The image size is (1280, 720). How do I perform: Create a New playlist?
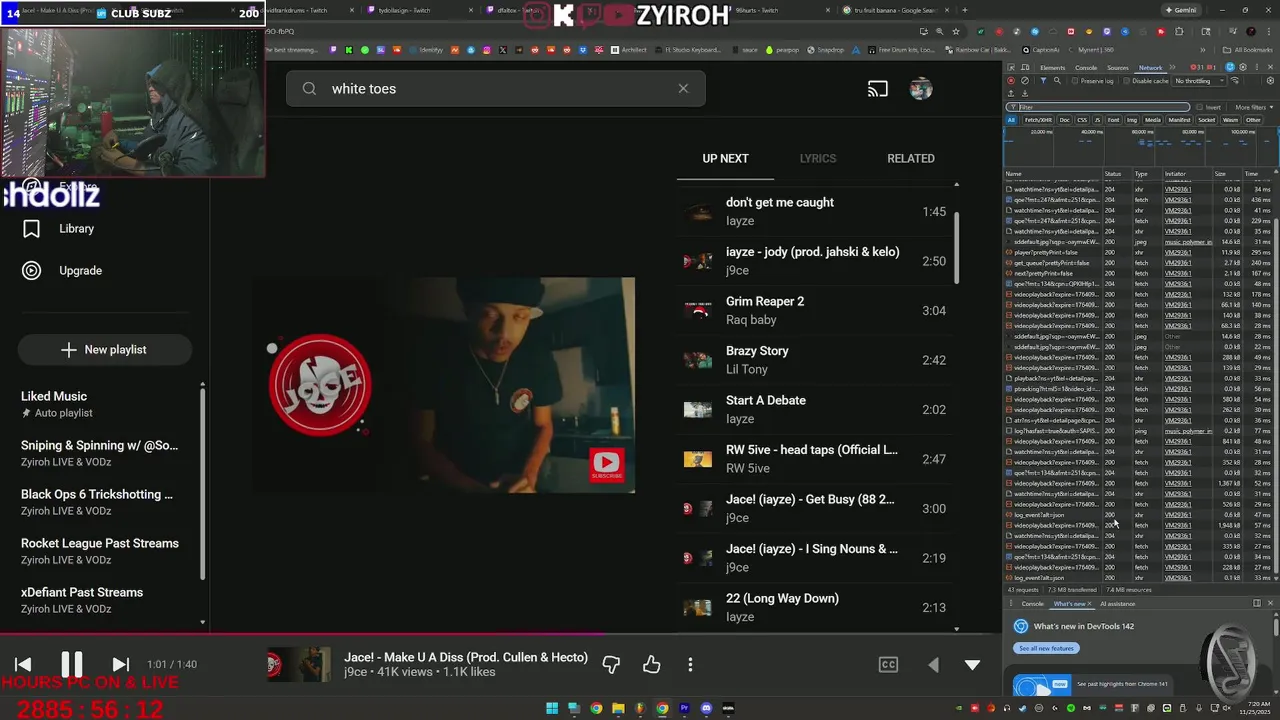[x=104, y=350]
